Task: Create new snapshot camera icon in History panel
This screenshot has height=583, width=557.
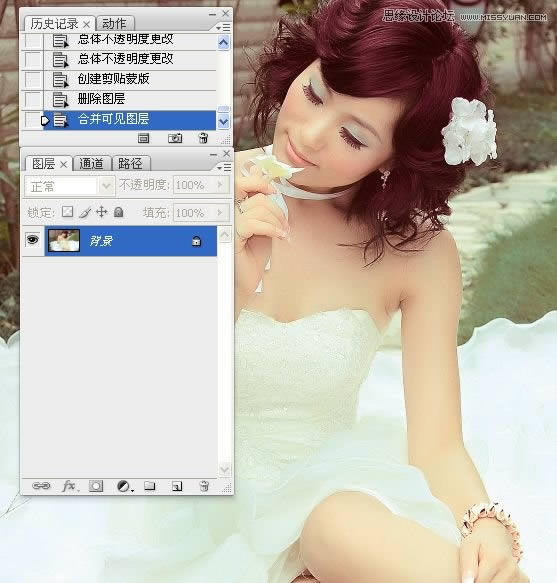Action: (x=175, y=138)
